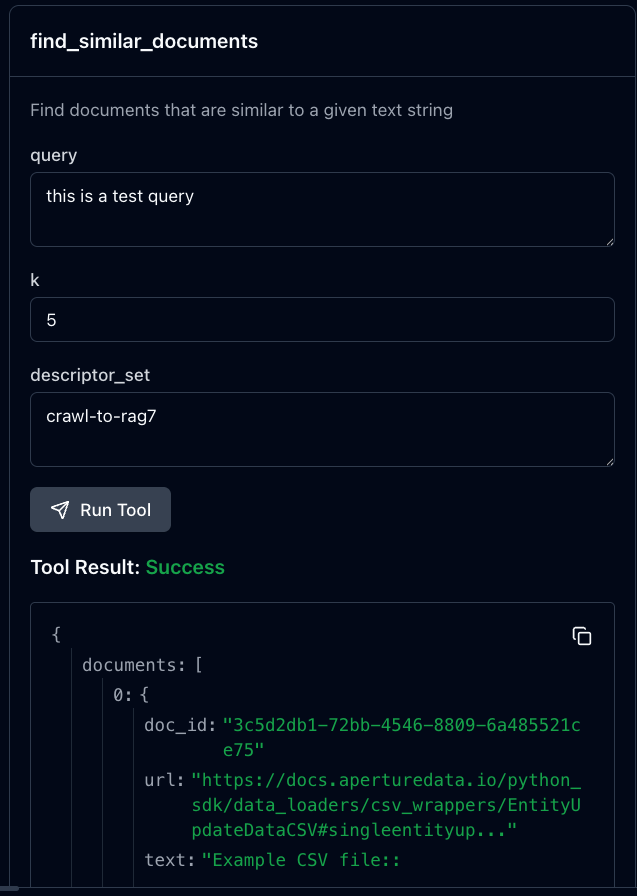The image size is (637, 896).
Task: Click the docs.aperturedata.io url value
Action: tap(386, 805)
